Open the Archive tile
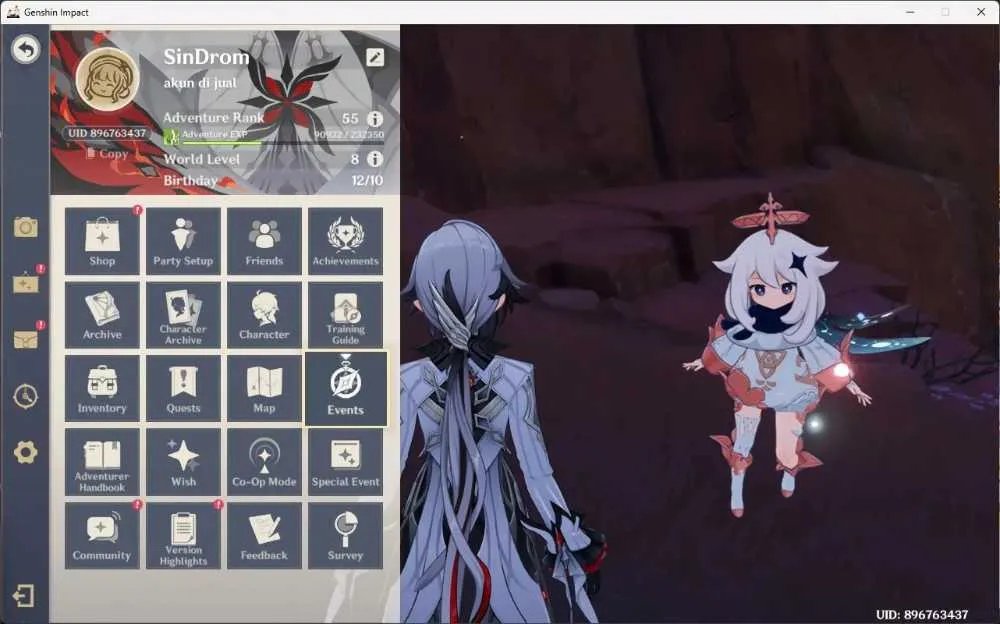The image size is (1000, 624). (x=102, y=315)
